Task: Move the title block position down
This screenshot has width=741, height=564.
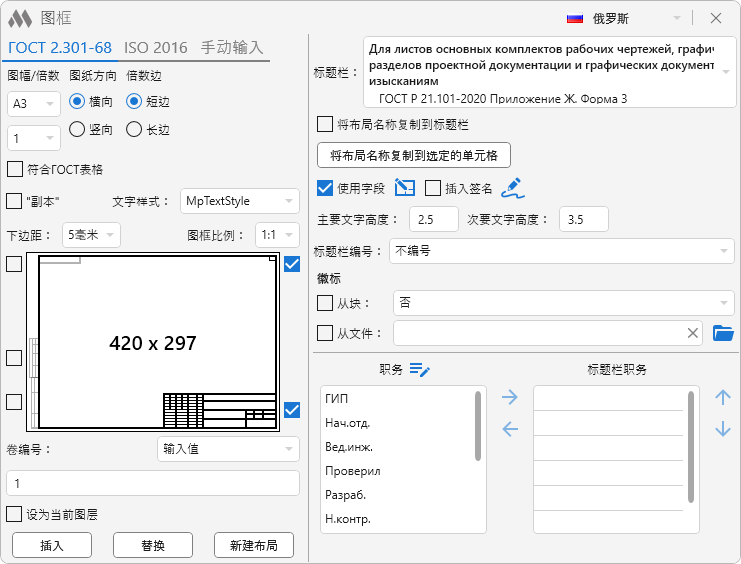Action: click(723, 430)
